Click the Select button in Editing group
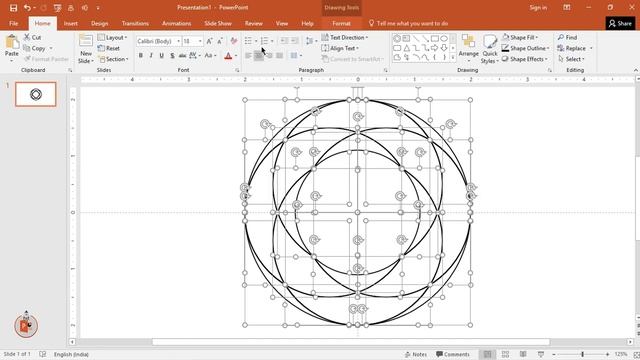Screen dimensions: 640x360 click(x=571, y=59)
